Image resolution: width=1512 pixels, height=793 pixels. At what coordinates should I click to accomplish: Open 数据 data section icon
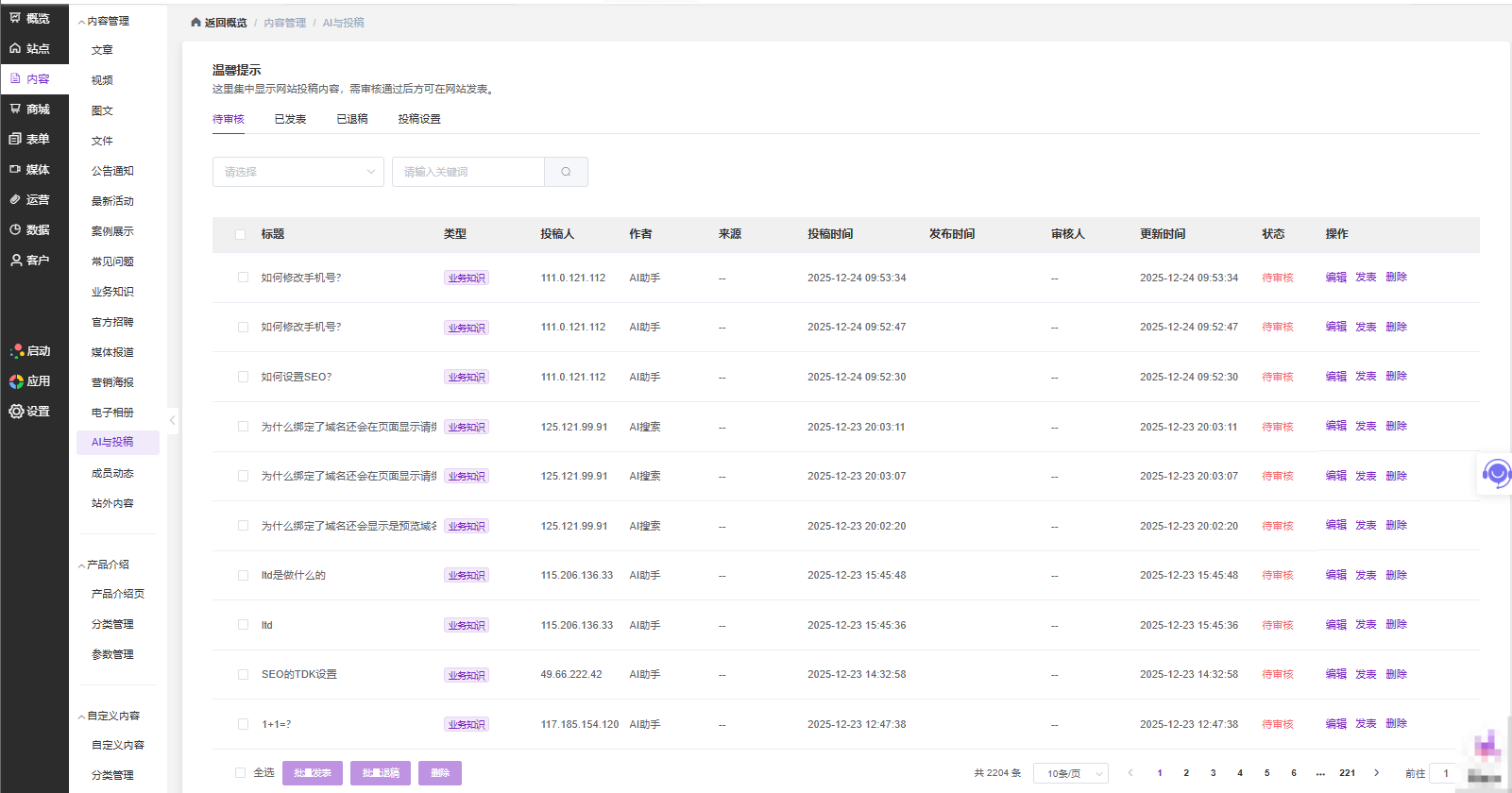pos(16,230)
